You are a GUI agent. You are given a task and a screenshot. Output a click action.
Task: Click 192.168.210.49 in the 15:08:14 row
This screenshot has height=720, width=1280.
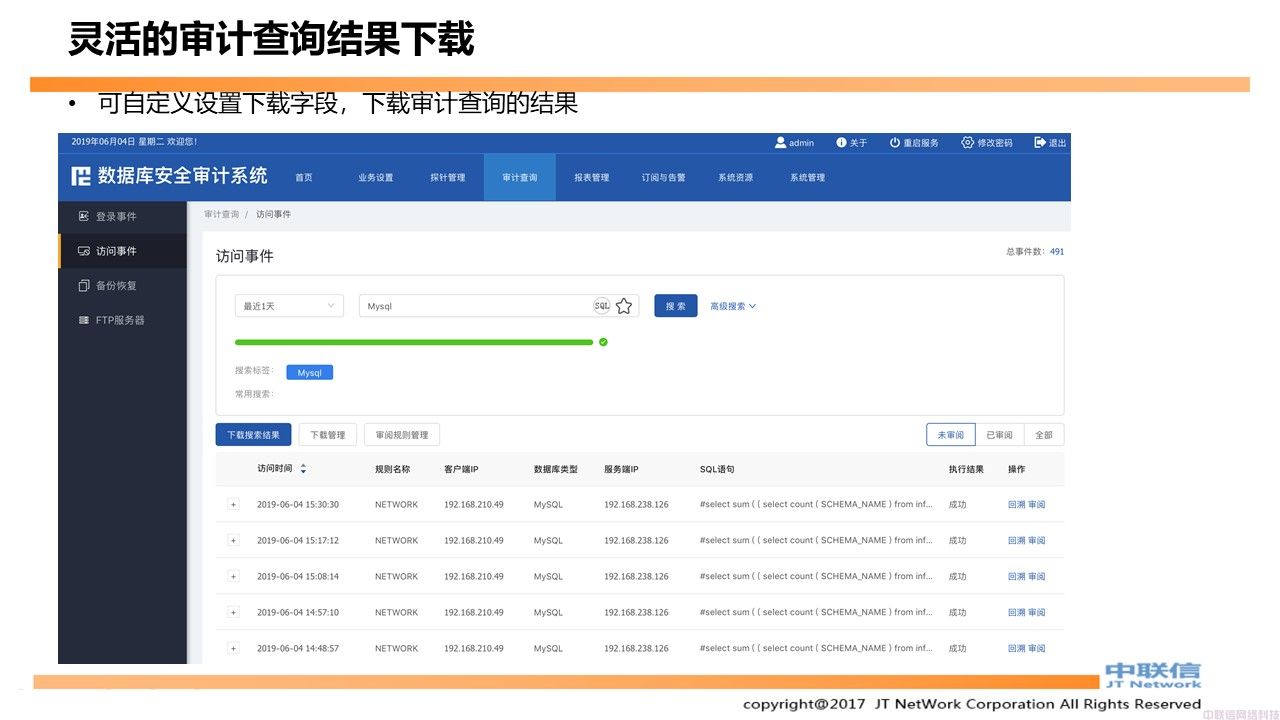[474, 577]
